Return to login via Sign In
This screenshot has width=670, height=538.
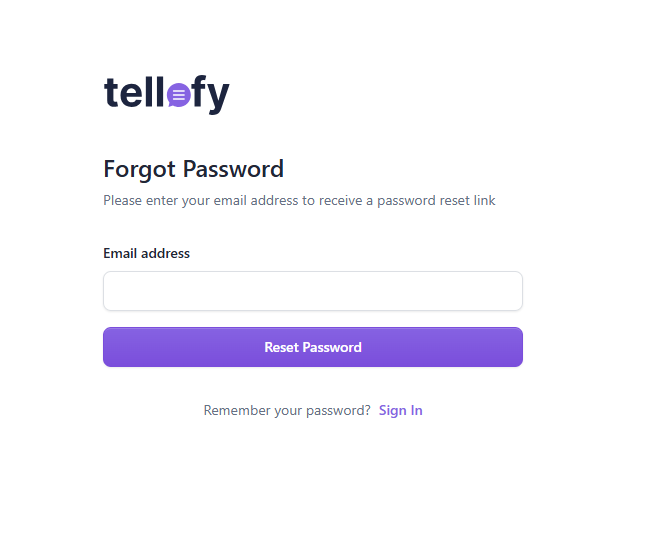[x=400, y=410]
